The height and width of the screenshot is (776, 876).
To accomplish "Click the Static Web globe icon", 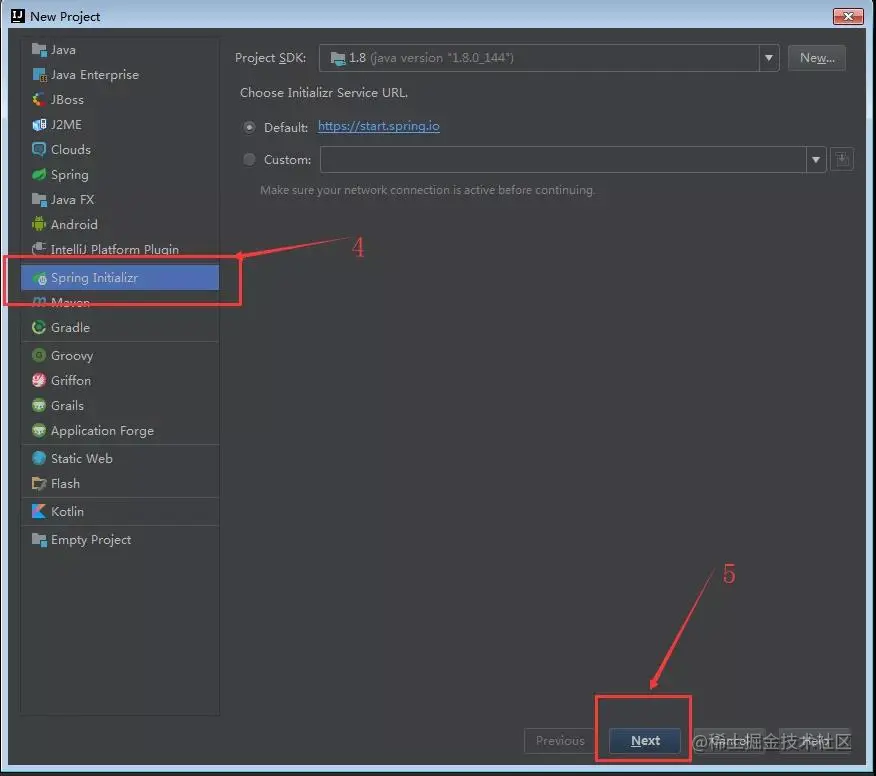I will click(x=39, y=458).
